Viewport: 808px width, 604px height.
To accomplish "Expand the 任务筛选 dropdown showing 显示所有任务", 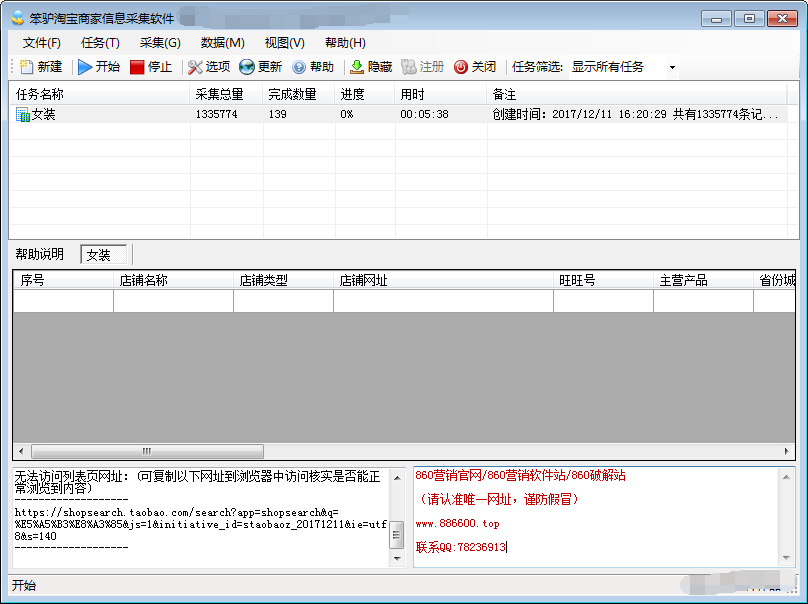I will (x=672, y=68).
